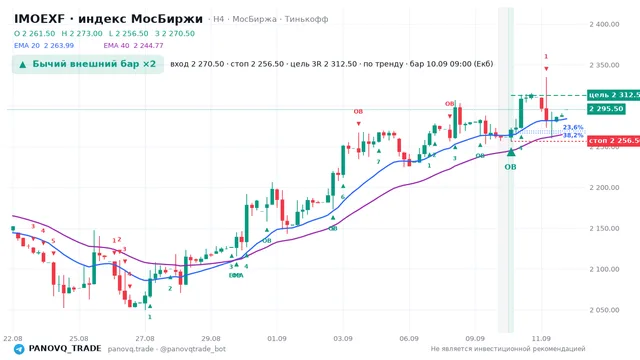The height and width of the screenshot is (360, 640).
Task: Click the 23.6% Fibonacci label
Action: click(x=573, y=128)
